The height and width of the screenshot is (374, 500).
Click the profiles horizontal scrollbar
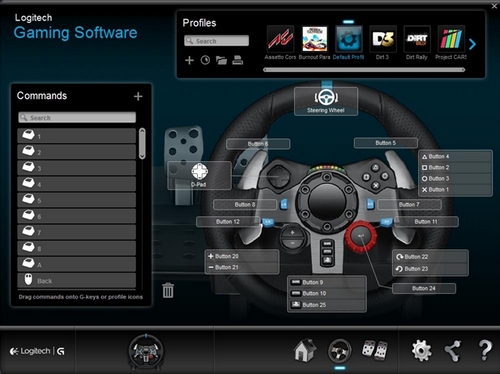[x=364, y=70]
